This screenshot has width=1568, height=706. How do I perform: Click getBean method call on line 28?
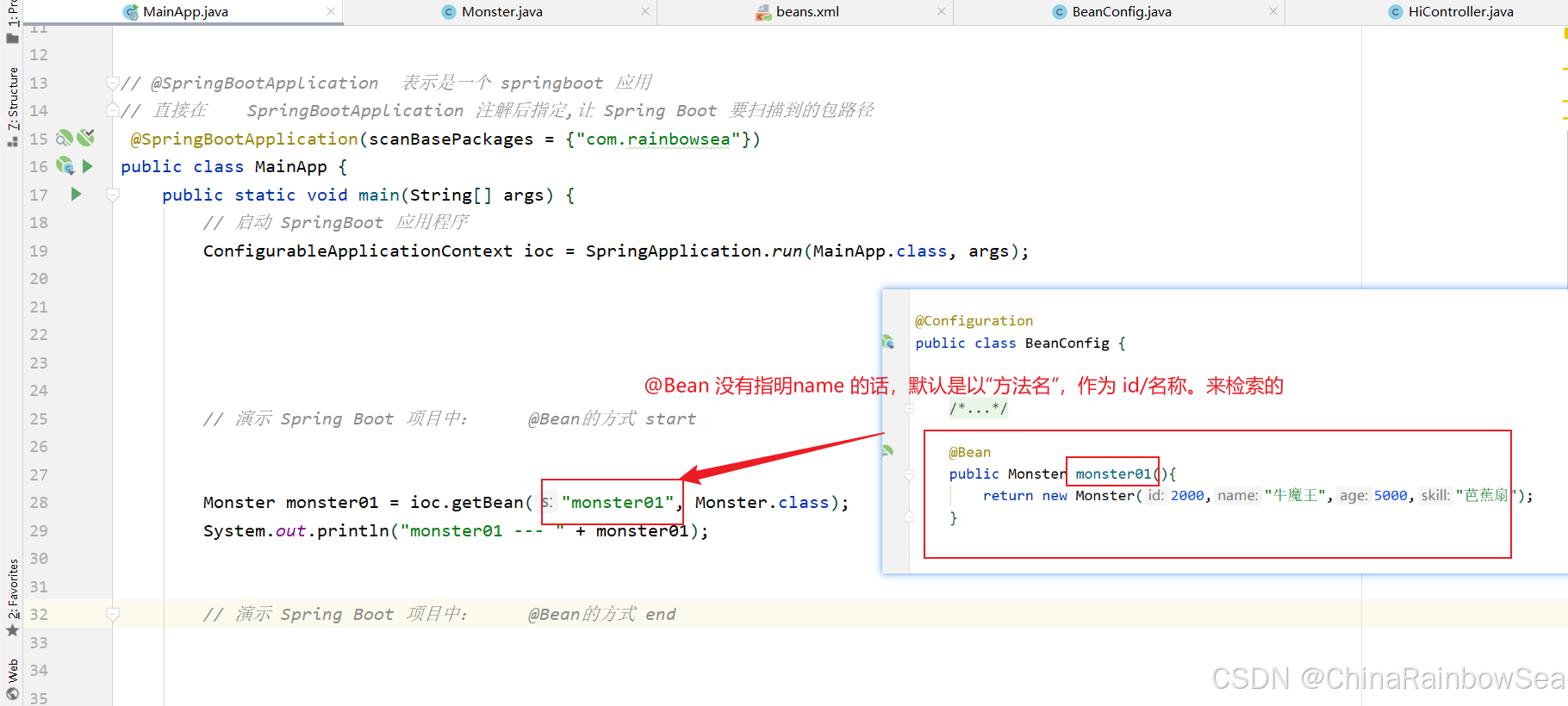488,502
